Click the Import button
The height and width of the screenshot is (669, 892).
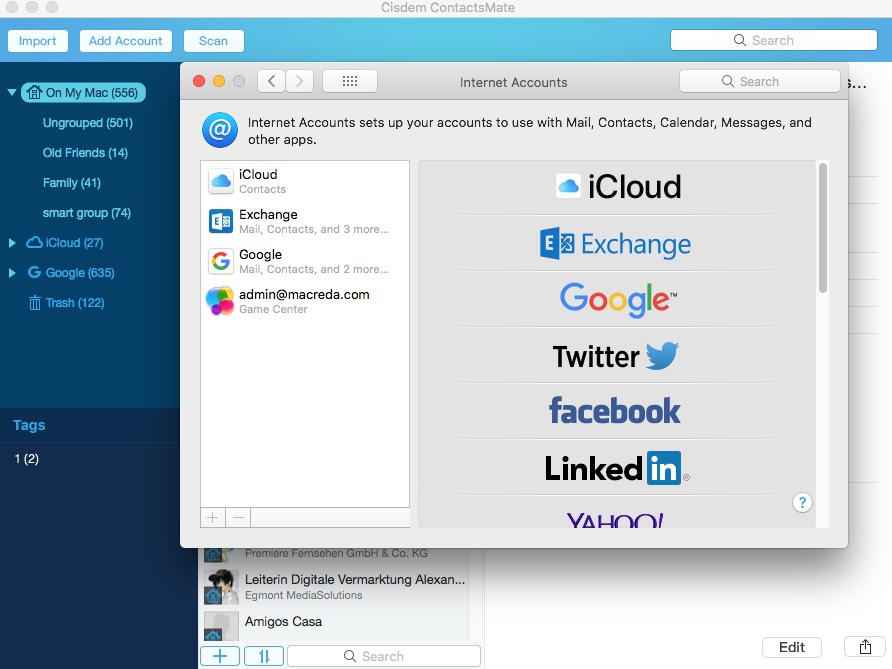pyautogui.click(x=38, y=41)
